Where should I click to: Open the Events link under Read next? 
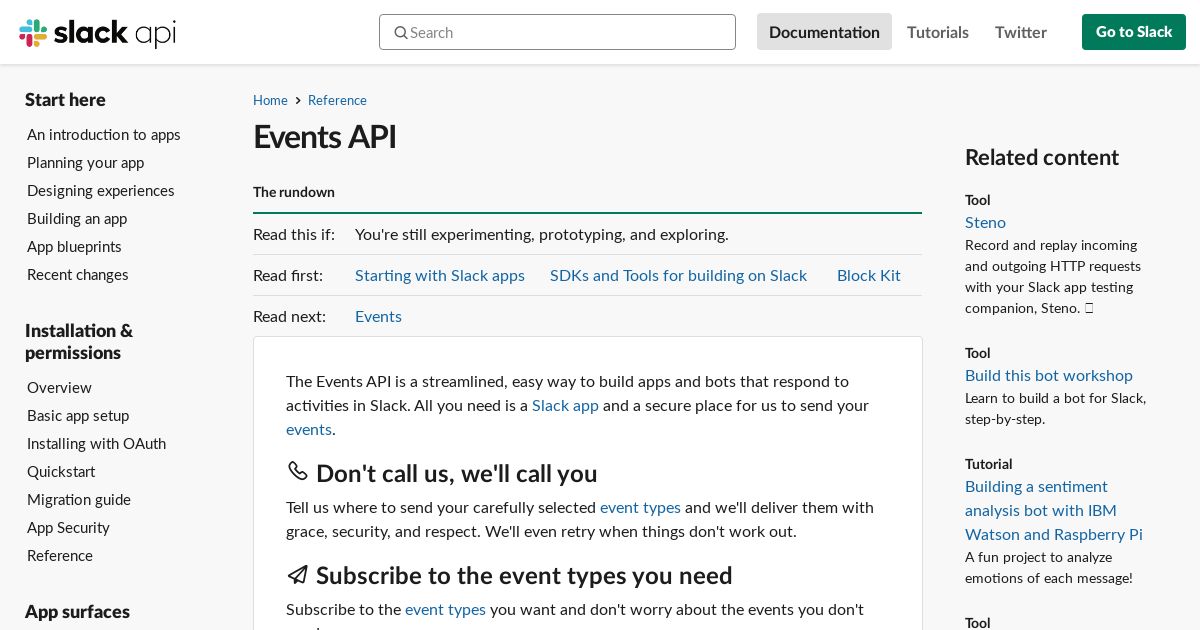tap(378, 316)
